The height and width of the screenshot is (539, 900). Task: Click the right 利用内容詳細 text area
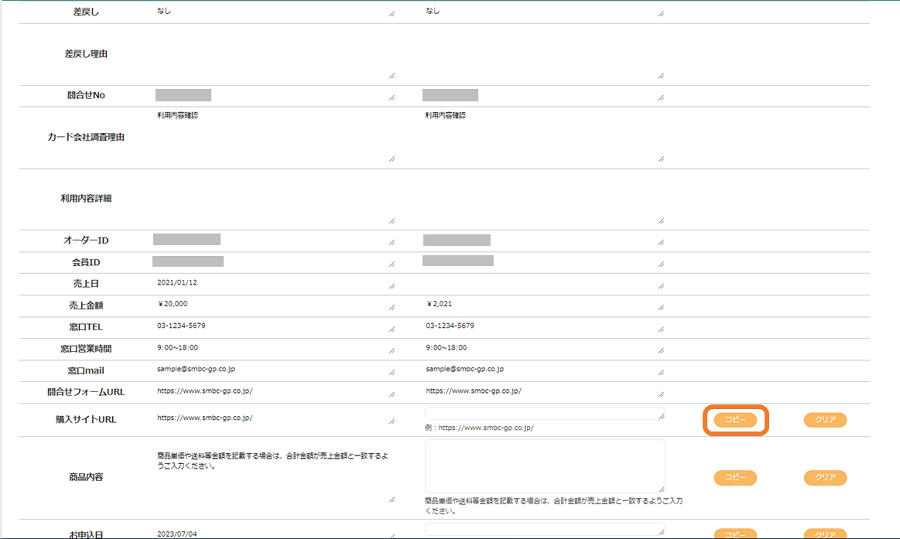(544, 199)
